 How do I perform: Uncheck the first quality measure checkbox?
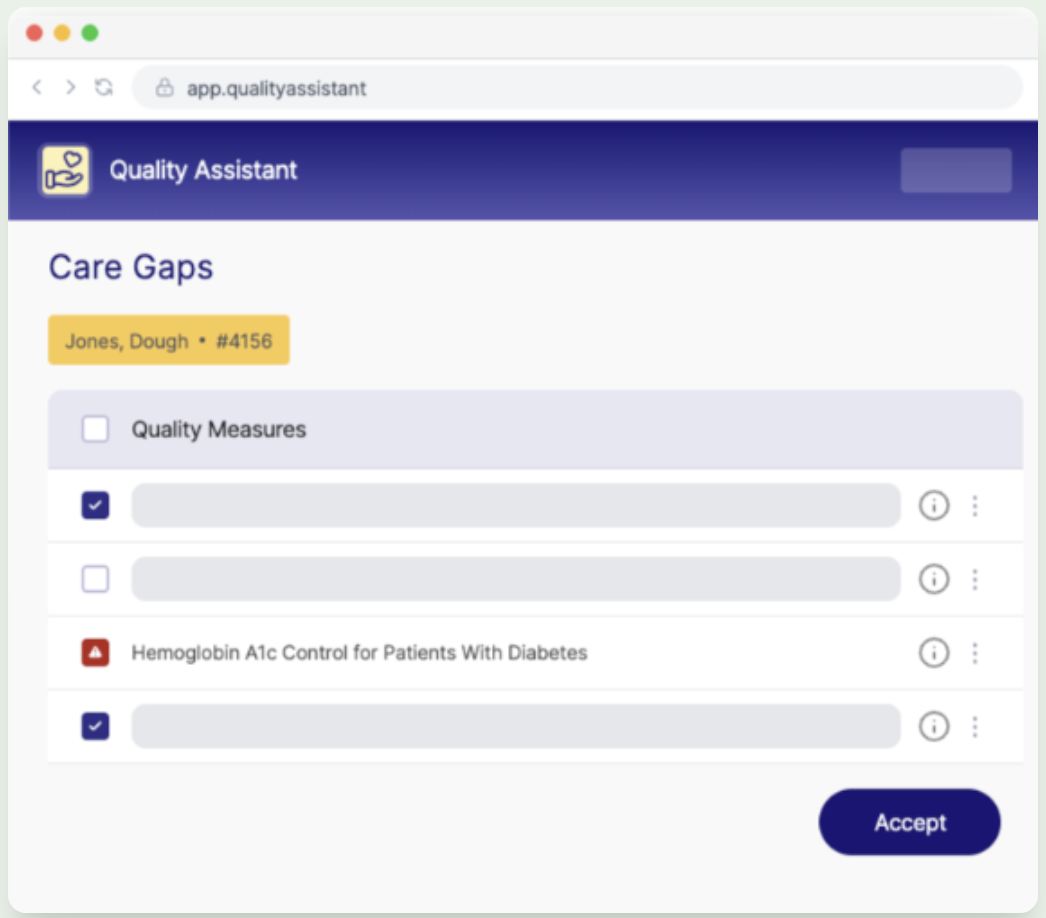[x=95, y=506]
